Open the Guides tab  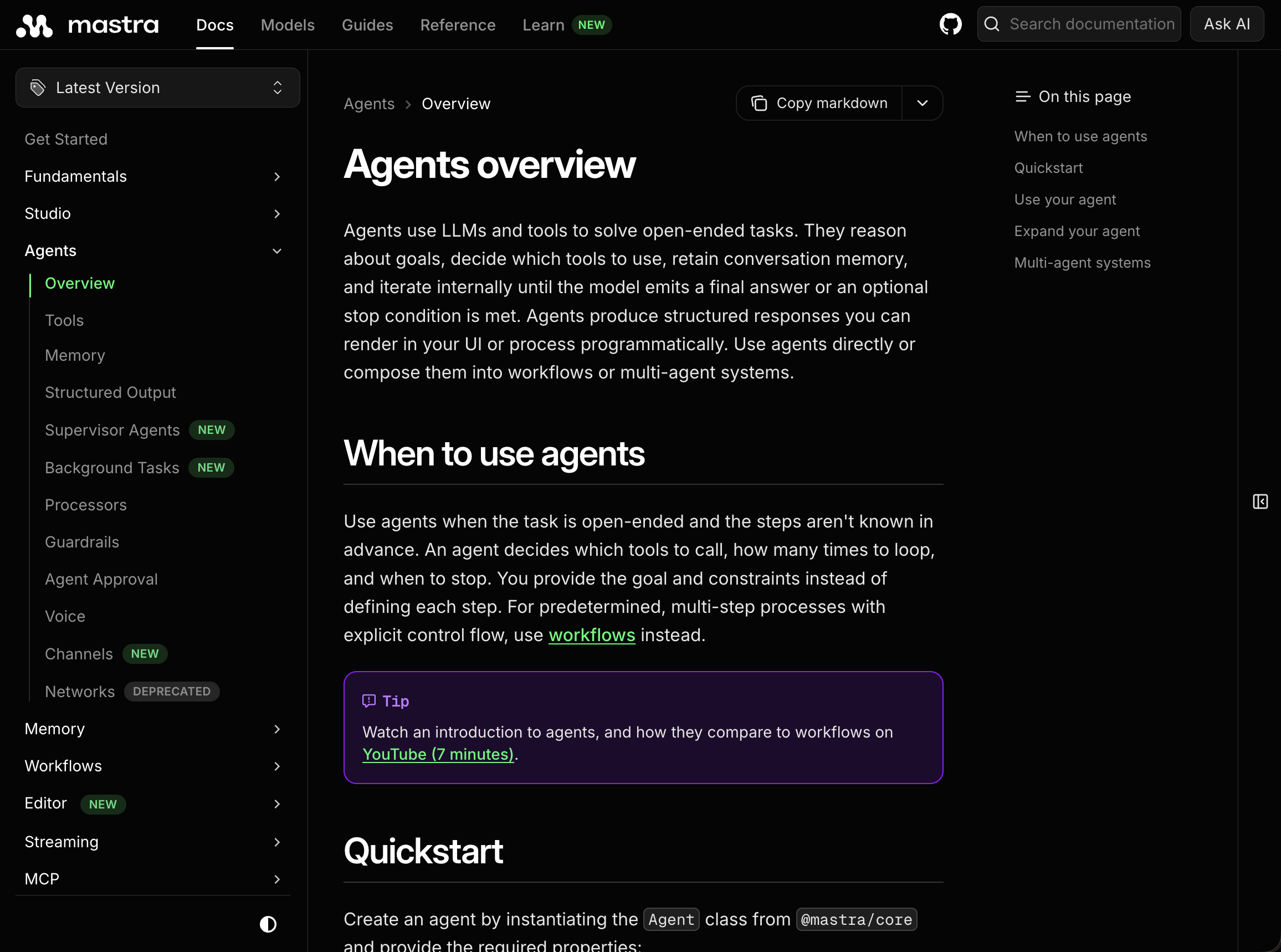(368, 25)
